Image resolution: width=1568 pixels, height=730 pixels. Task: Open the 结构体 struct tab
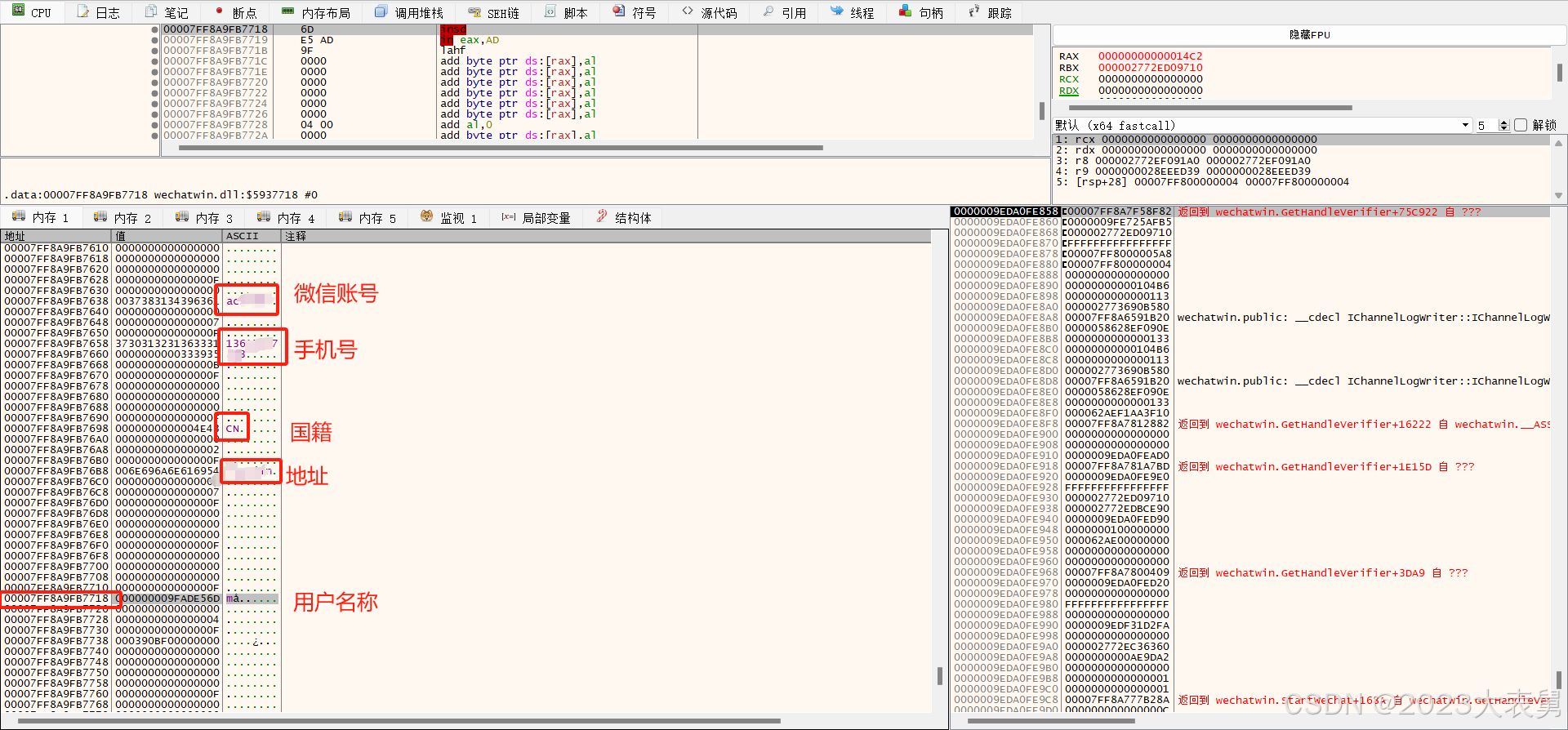point(624,217)
